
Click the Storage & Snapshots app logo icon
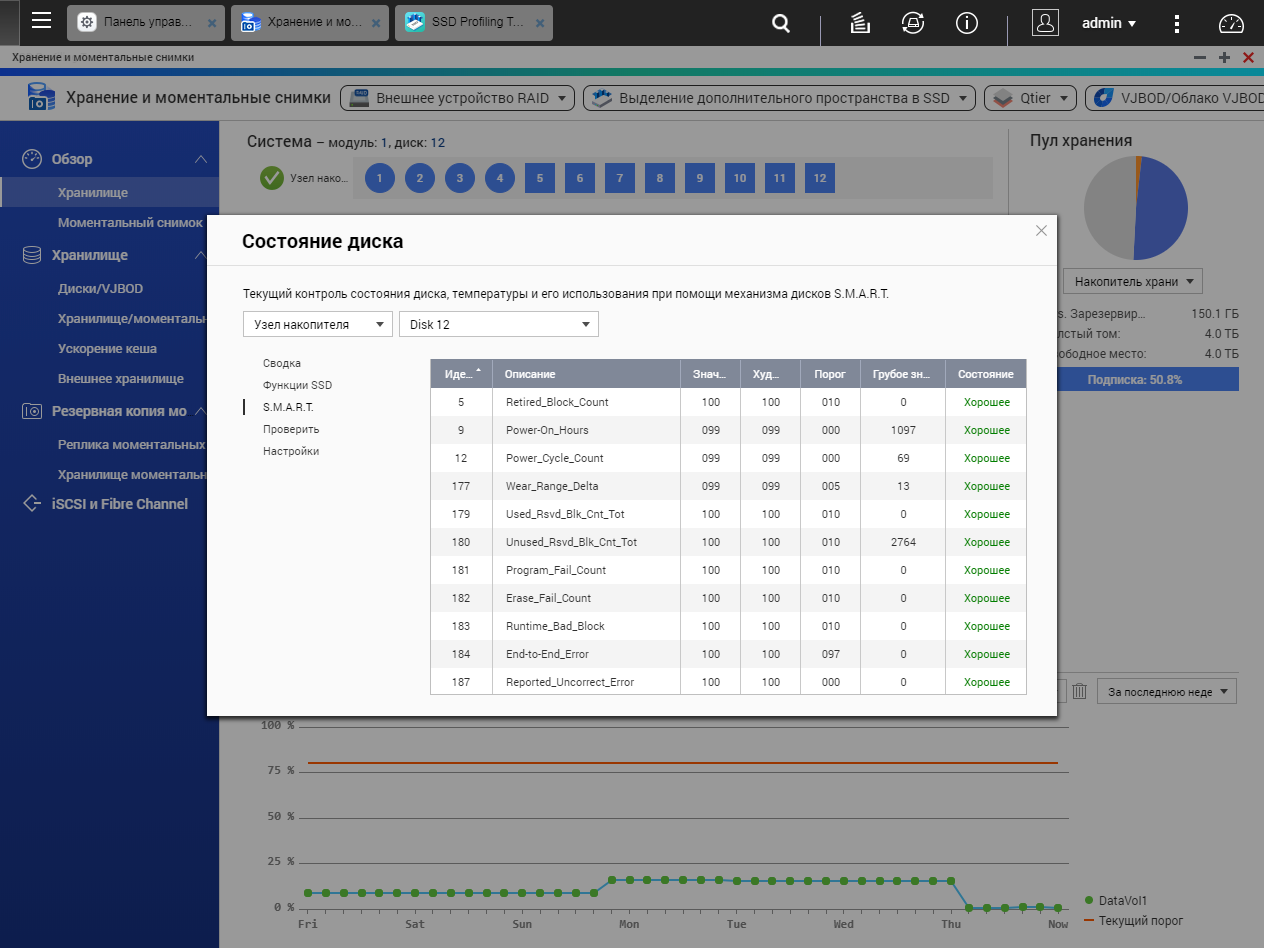pos(39,98)
